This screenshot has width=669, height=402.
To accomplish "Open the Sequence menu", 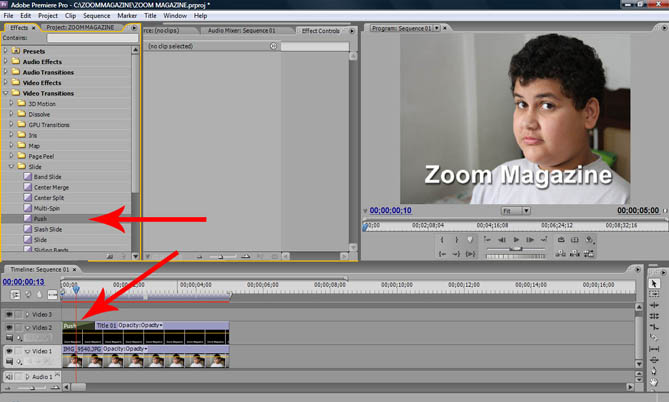I will tap(97, 17).
